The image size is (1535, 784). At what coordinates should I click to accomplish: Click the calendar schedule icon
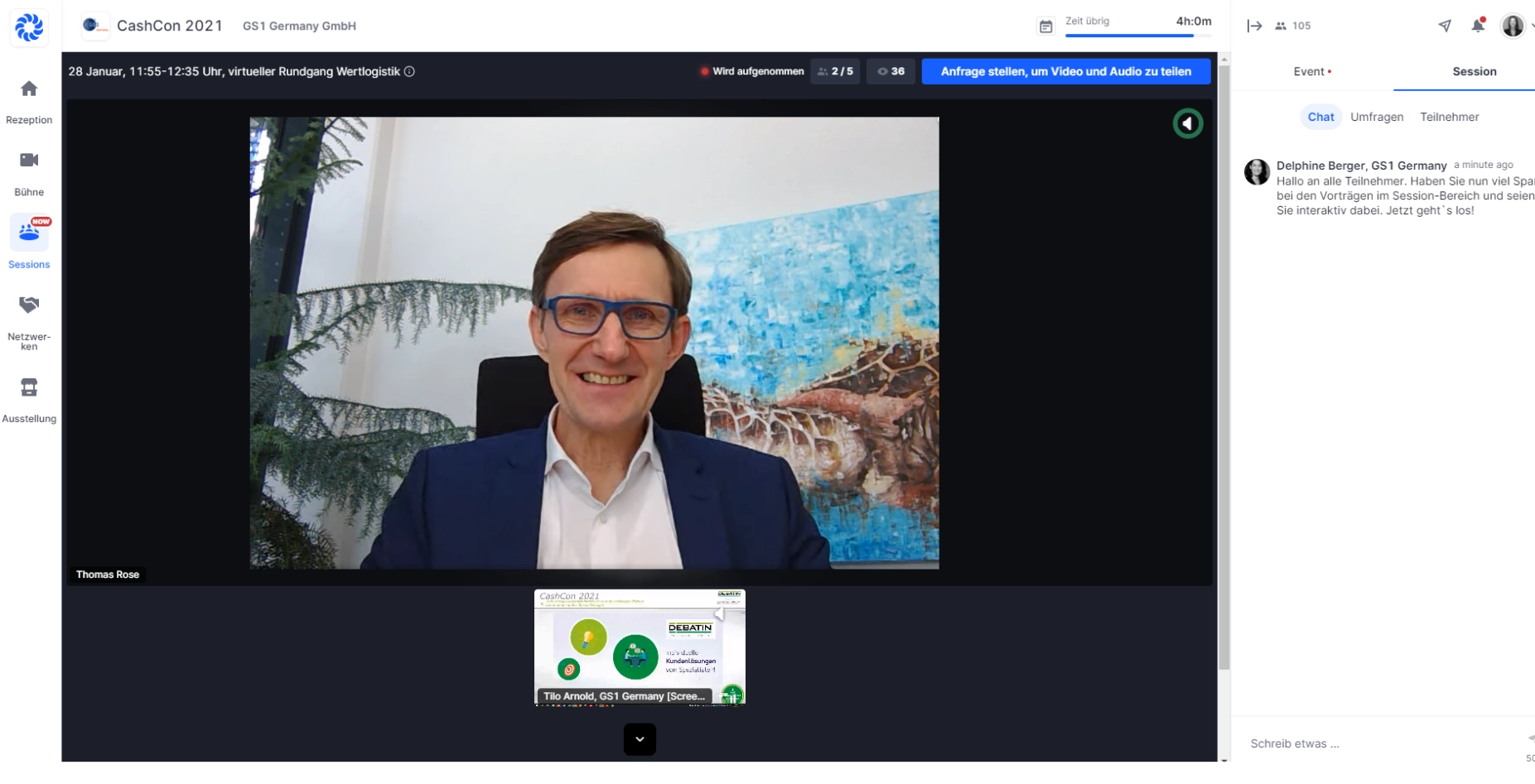pyautogui.click(x=1045, y=26)
